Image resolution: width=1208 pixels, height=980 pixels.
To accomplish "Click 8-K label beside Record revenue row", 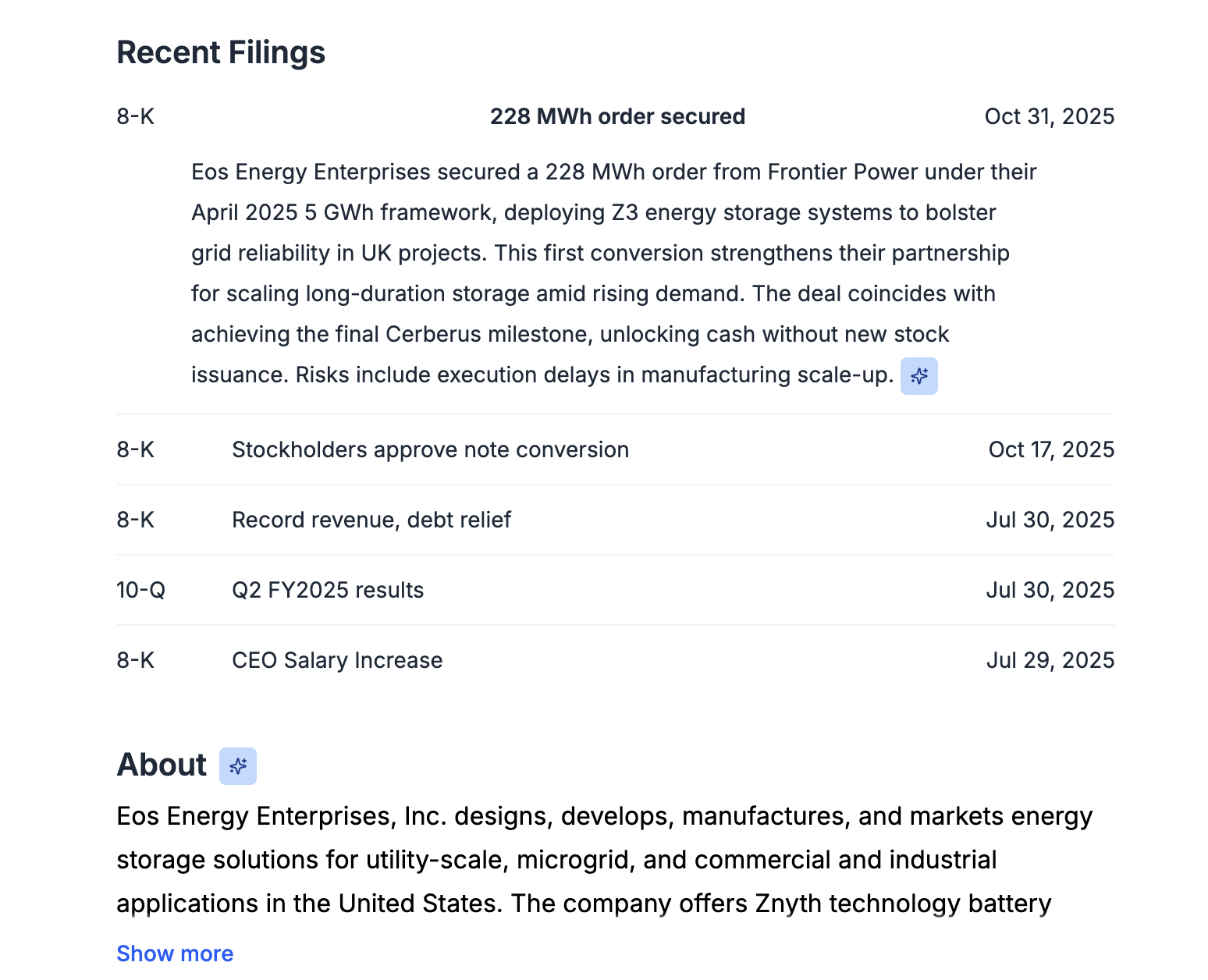I will 136,520.
